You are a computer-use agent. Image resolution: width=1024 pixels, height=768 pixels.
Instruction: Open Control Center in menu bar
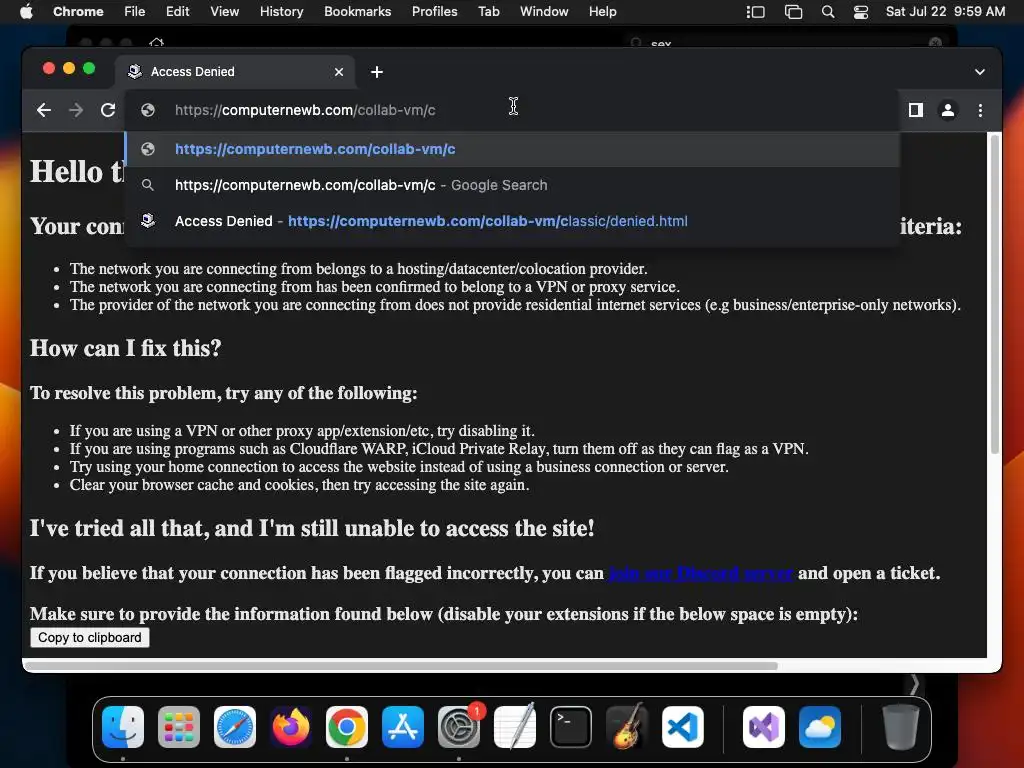tap(861, 12)
